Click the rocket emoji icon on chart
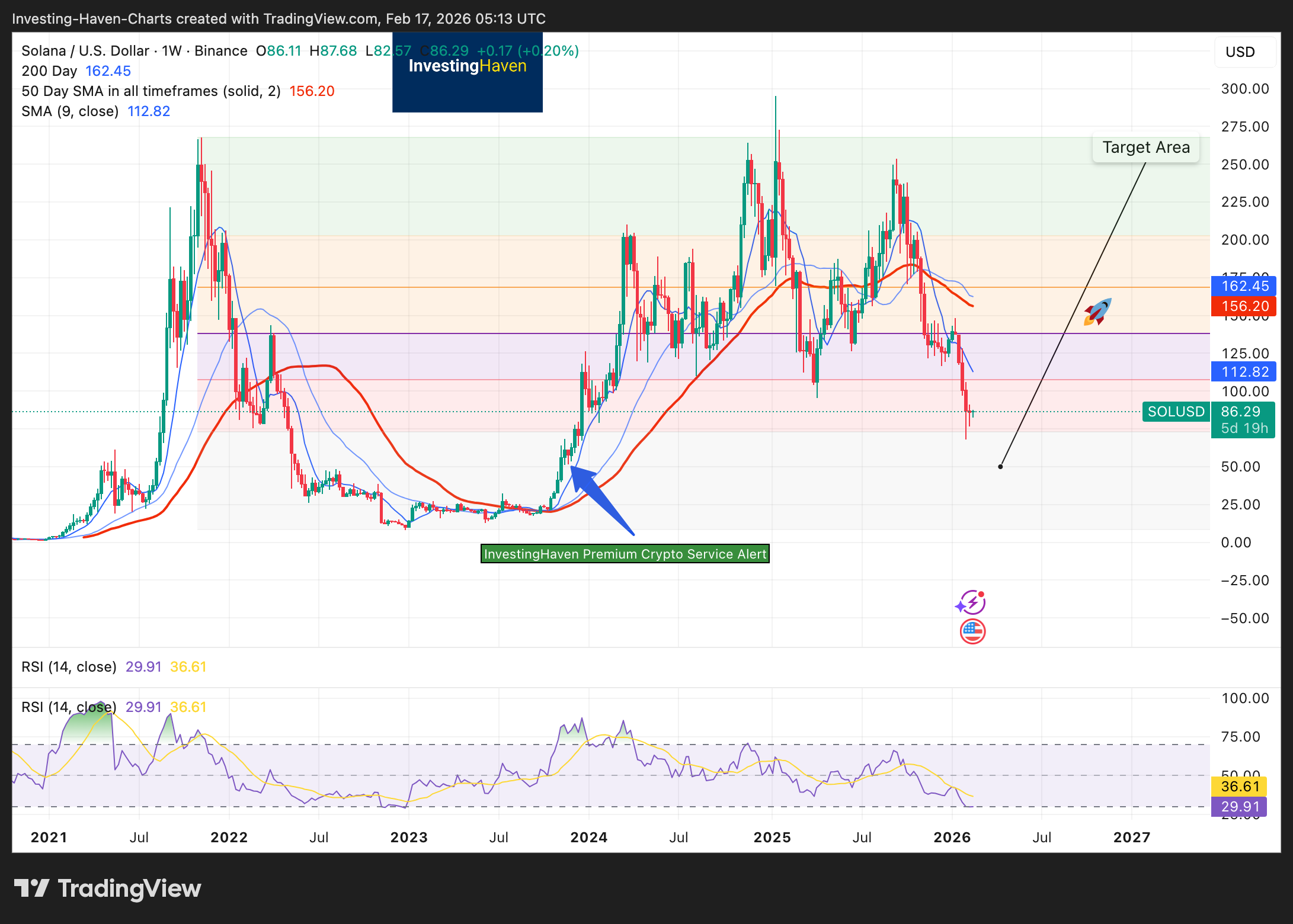The height and width of the screenshot is (924, 1293). pos(1097,312)
